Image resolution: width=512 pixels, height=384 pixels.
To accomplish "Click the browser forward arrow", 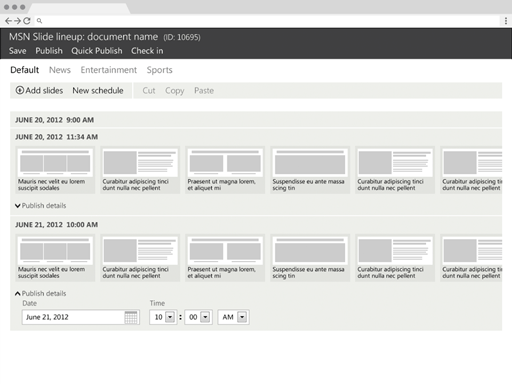I will 17,21.
